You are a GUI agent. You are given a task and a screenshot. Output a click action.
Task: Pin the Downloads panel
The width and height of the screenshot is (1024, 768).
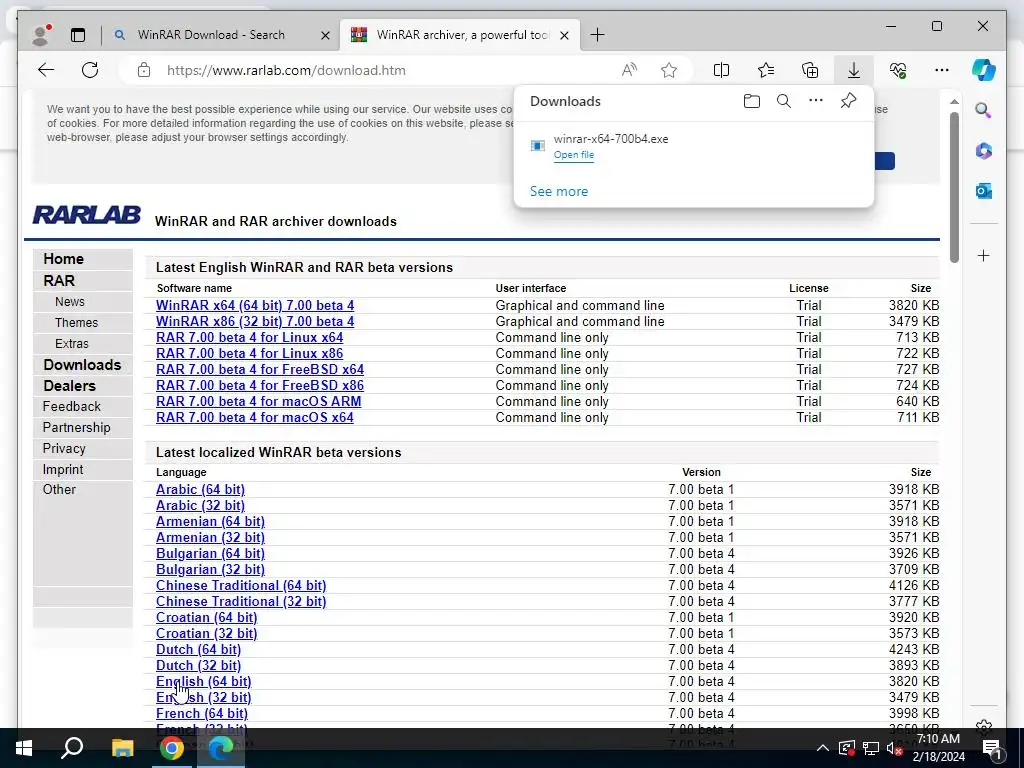pyautogui.click(x=848, y=101)
